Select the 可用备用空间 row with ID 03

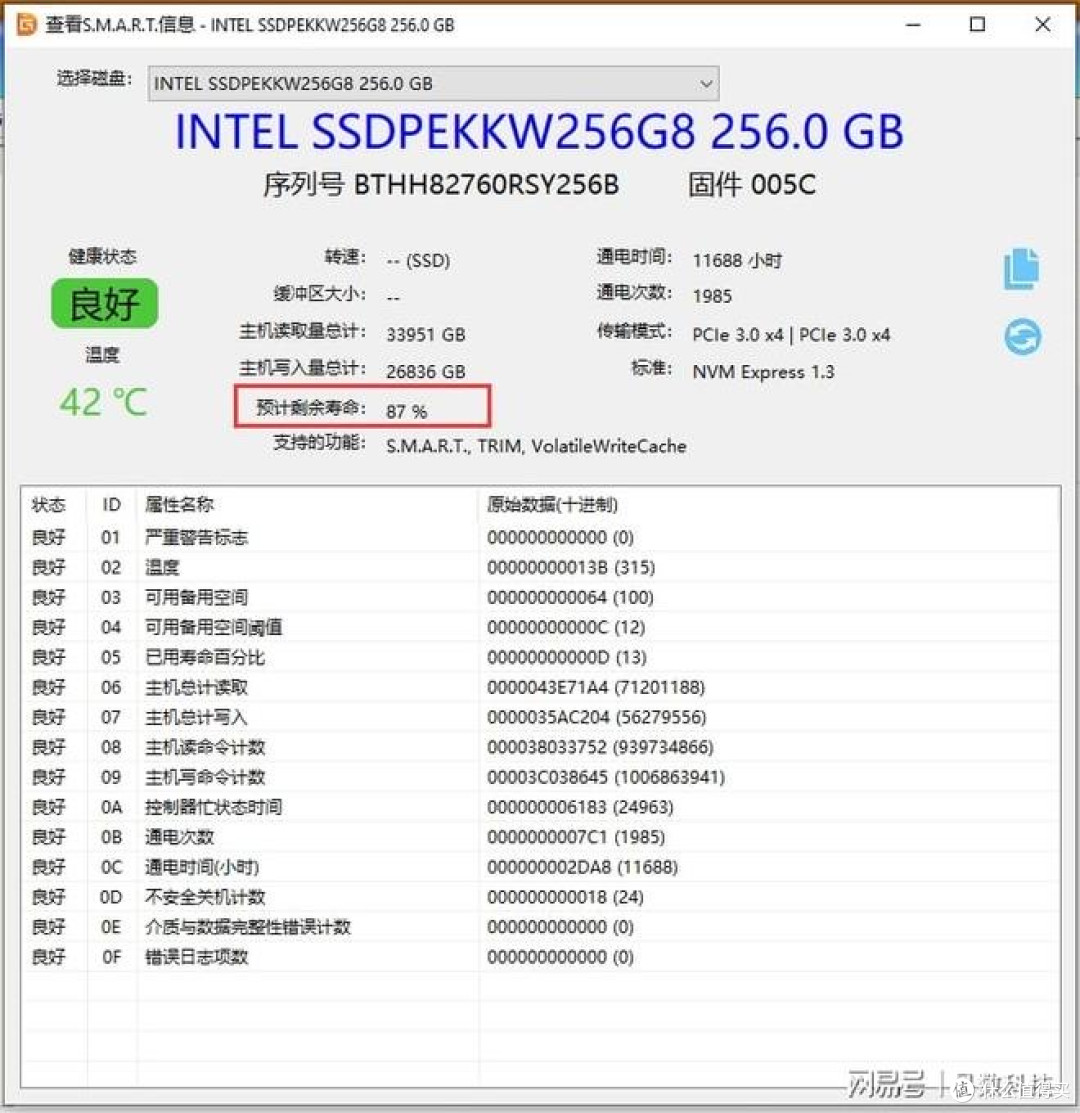coord(541,597)
